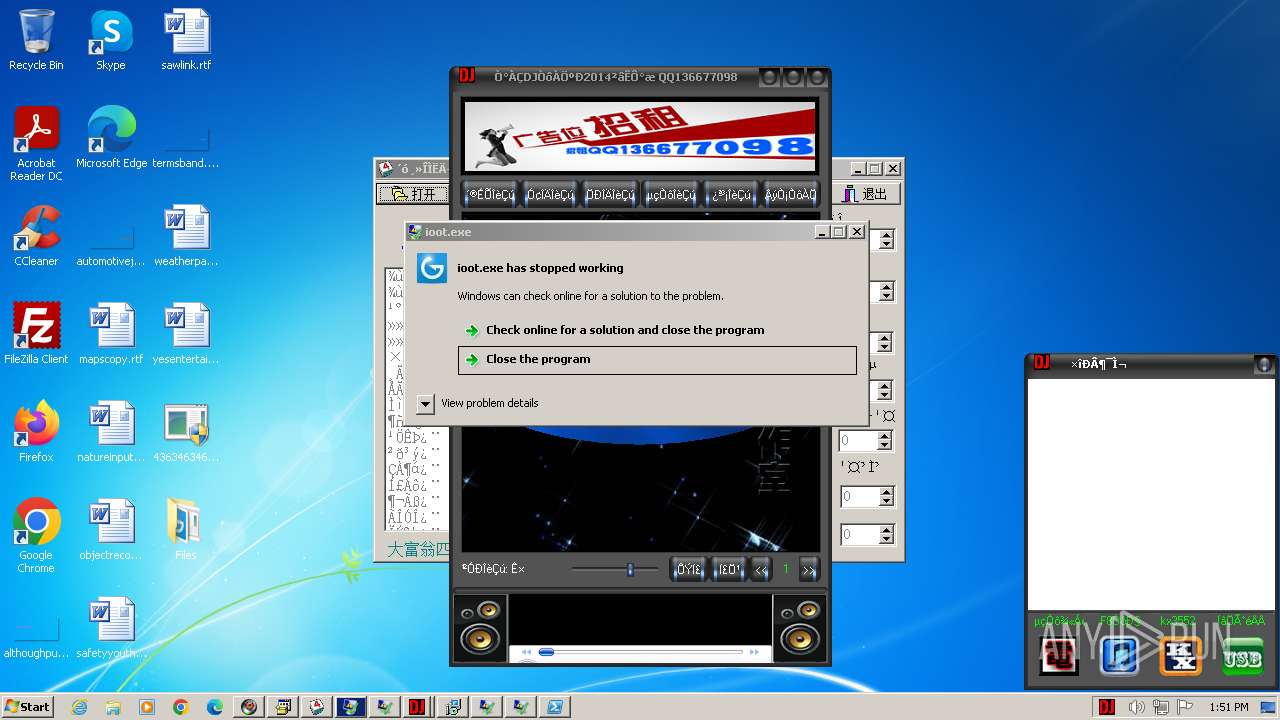Select the Acrobat Reader DC shortcut
The image size is (1280, 720).
click(x=36, y=145)
